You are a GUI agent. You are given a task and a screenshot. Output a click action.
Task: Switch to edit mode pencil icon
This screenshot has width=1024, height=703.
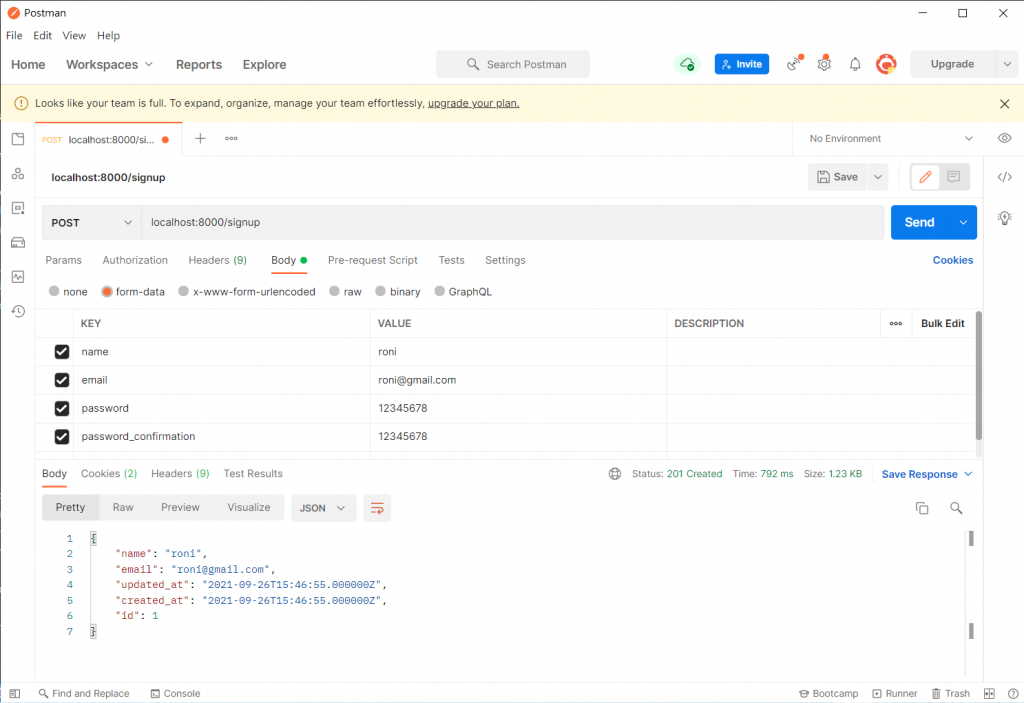[925, 177]
